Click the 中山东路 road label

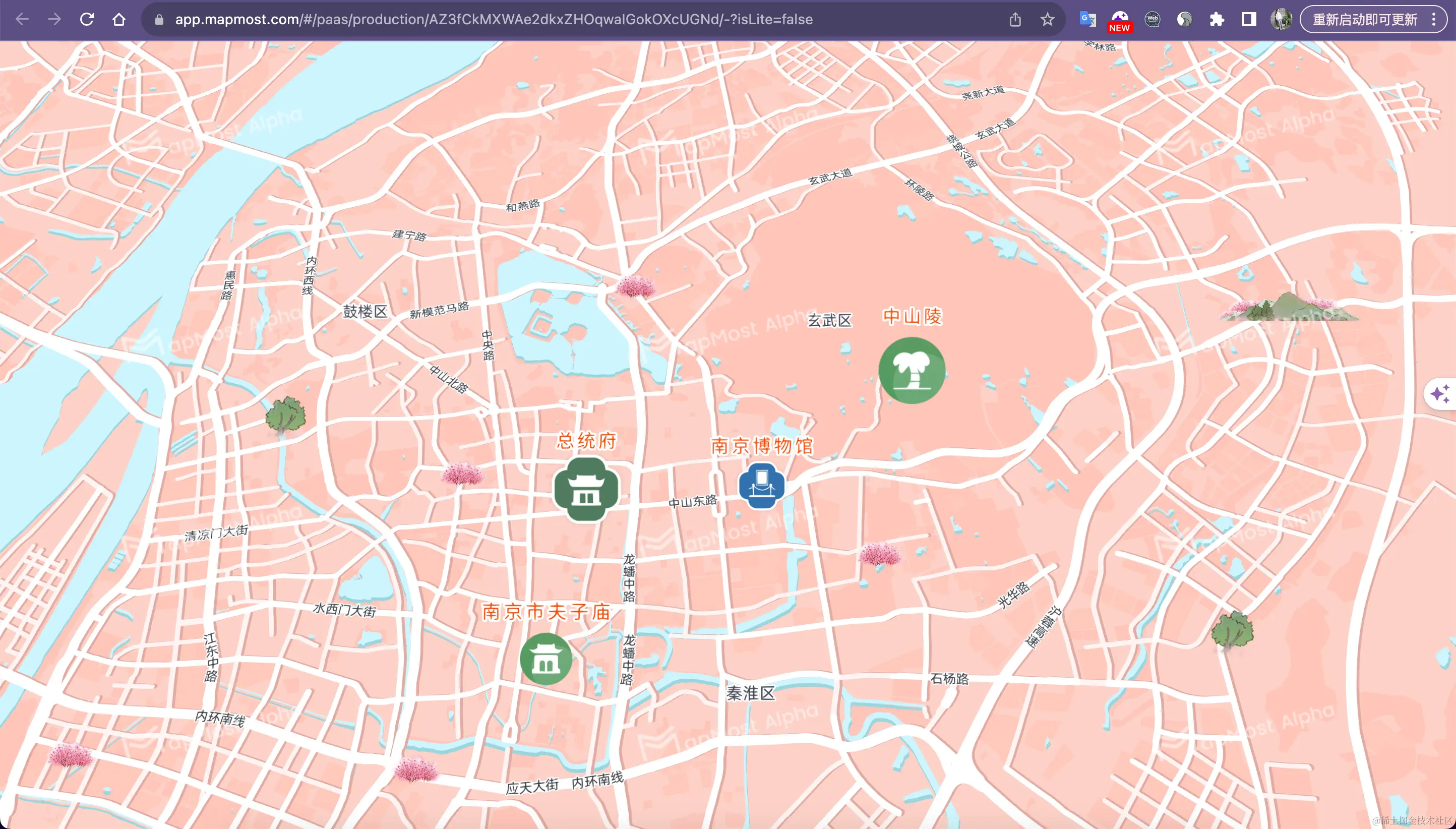click(x=693, y=501)
